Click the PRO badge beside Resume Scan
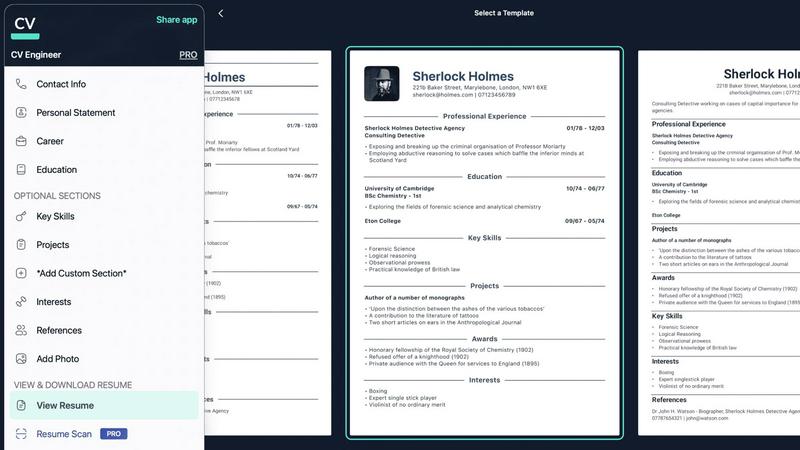Image resolution: width=800 pixels, height=450 pixels. click(114, 434)
